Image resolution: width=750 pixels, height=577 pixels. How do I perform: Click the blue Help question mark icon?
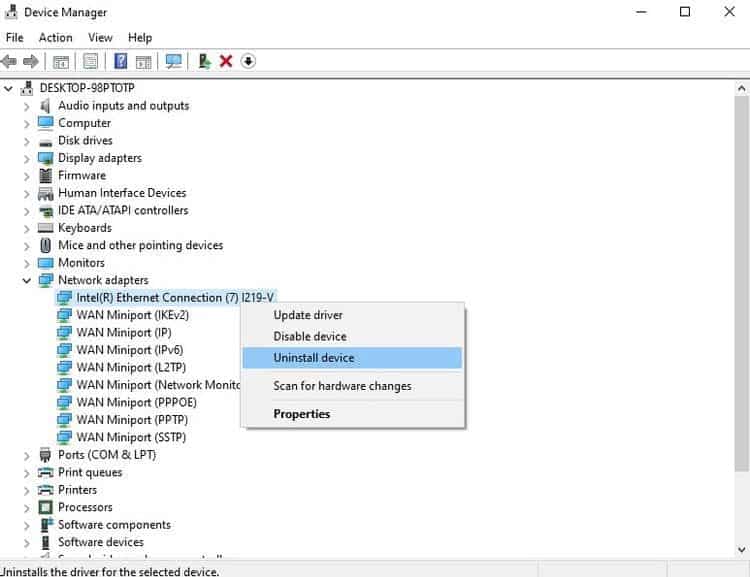(121, 61)
